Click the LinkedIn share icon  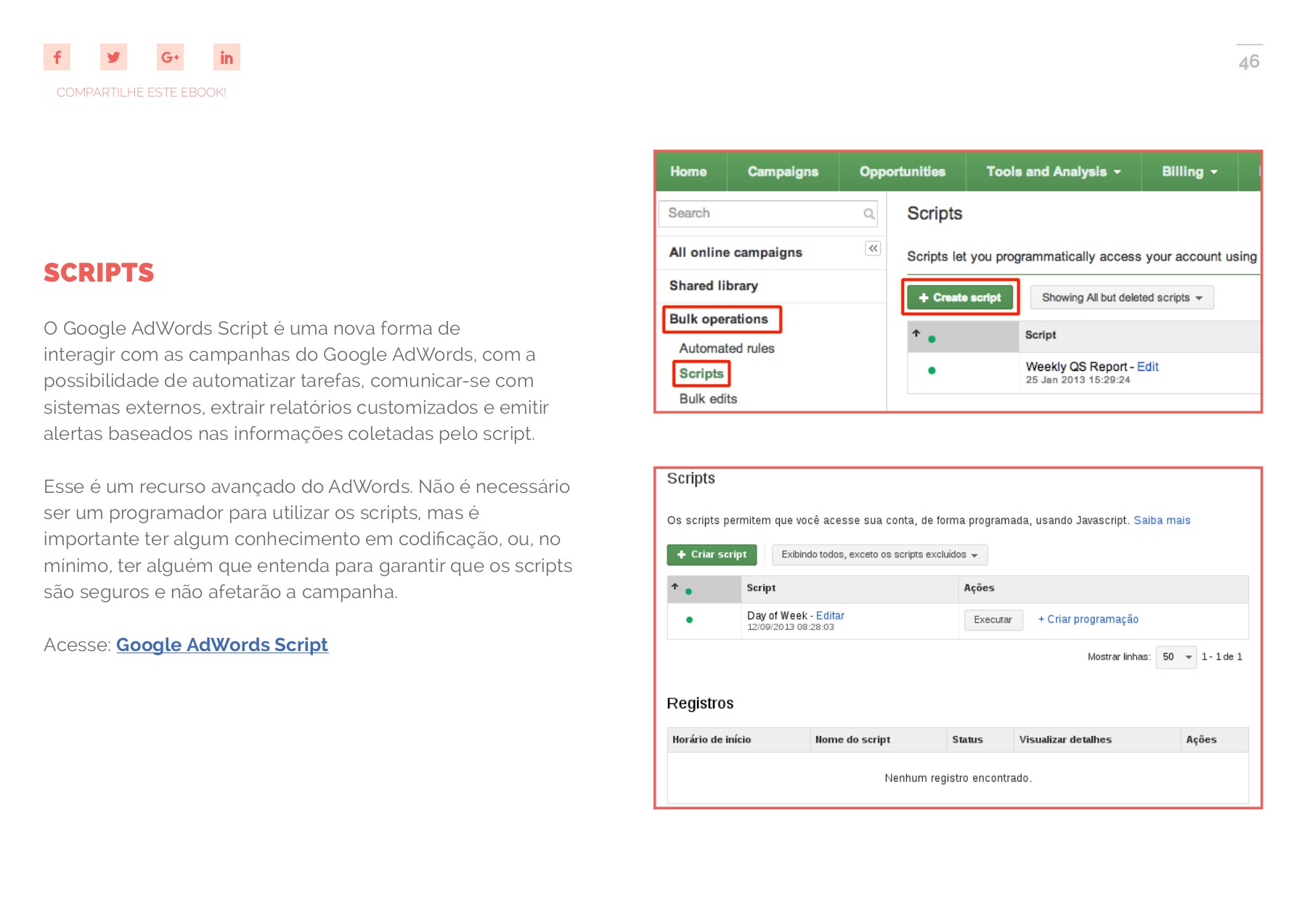226,57
